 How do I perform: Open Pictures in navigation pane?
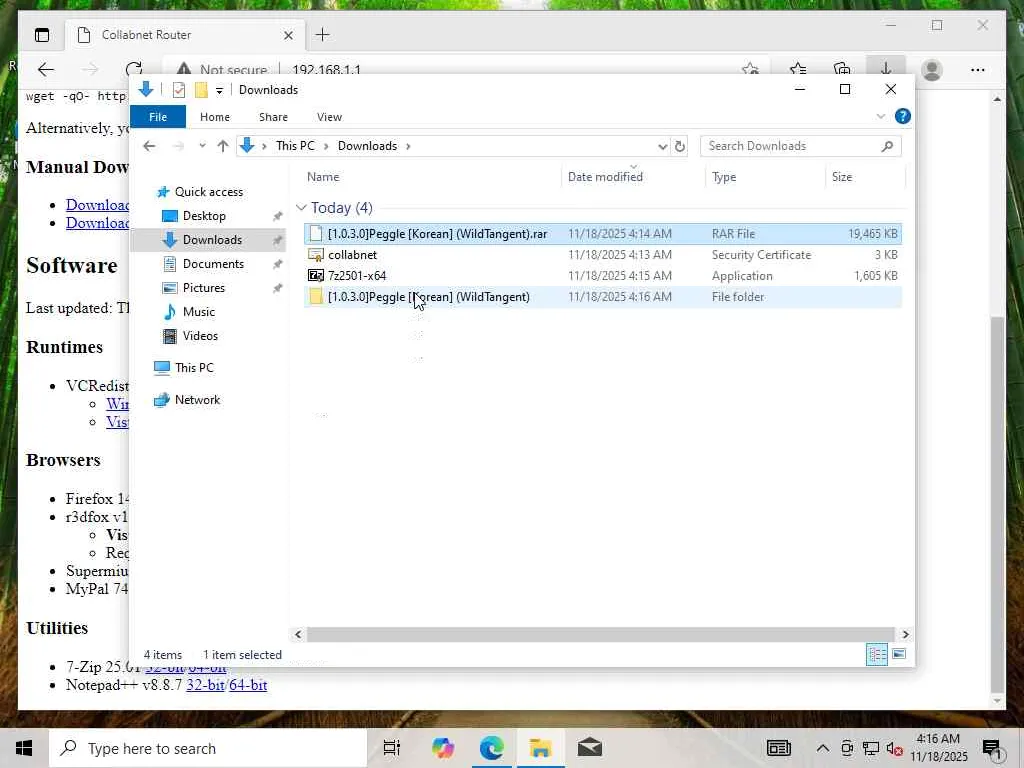pyautogui.click(x=203, y=288)
